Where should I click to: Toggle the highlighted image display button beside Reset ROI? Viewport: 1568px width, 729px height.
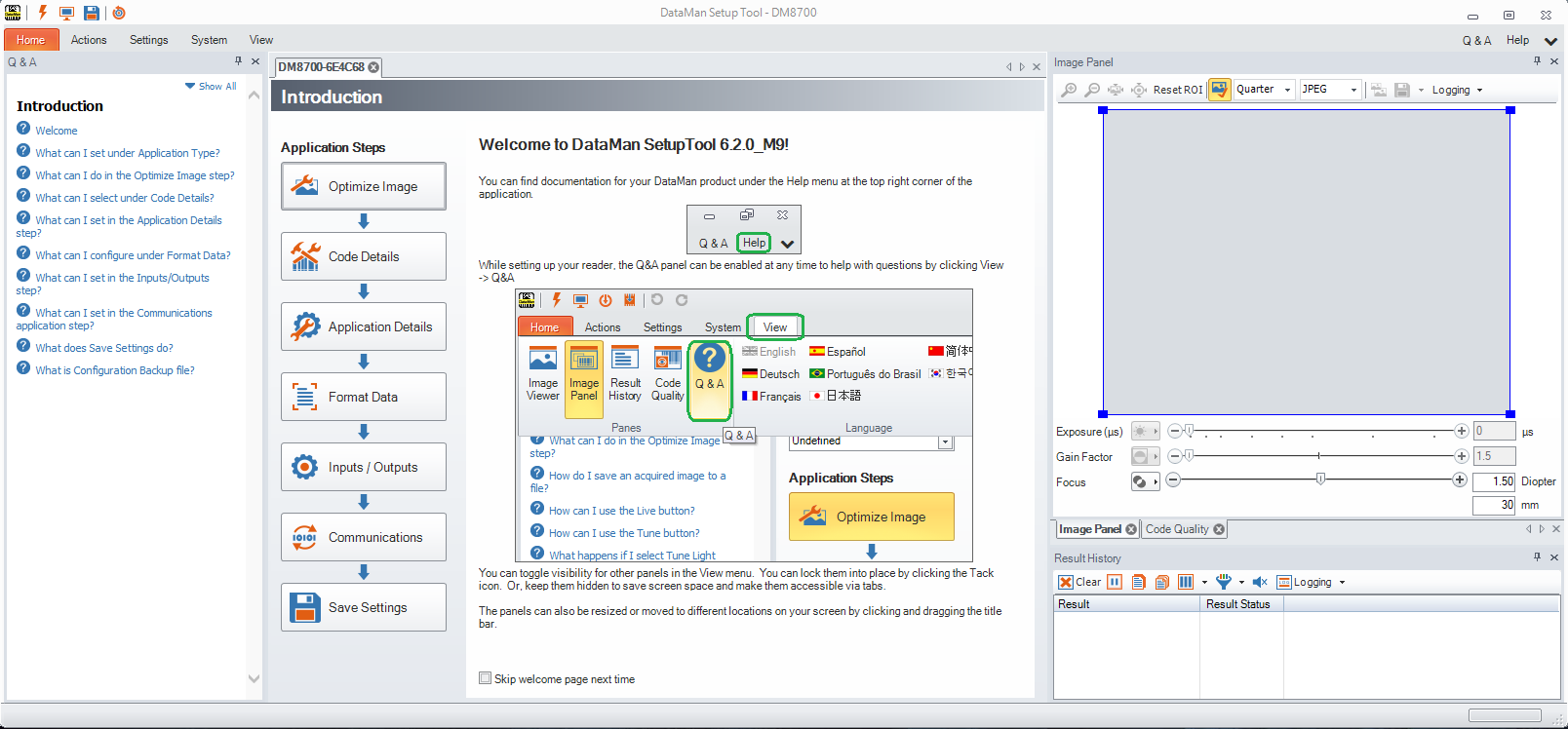click(1219, 90)
